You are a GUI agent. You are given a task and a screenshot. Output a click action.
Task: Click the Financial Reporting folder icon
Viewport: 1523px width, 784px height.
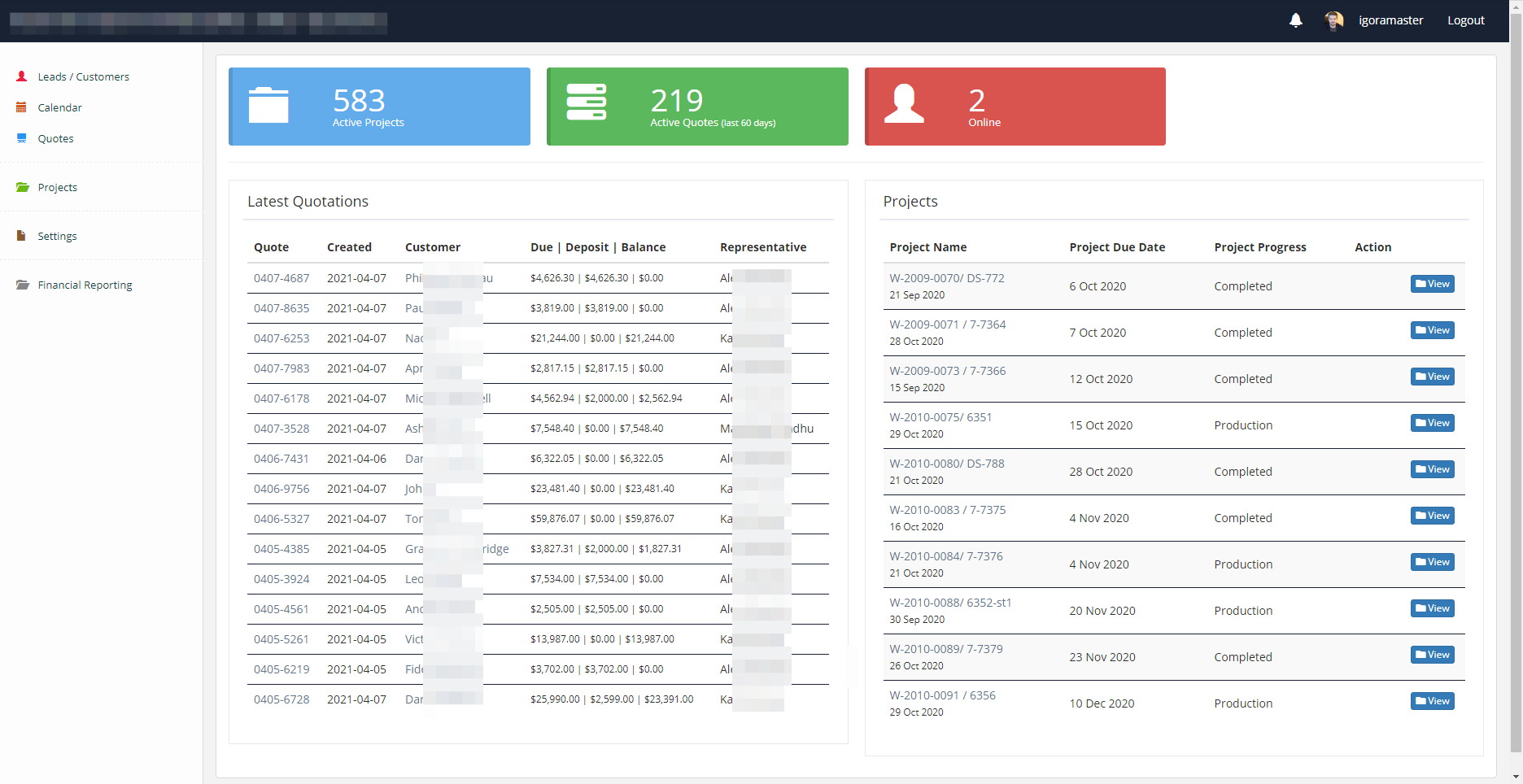click(22, 285)
